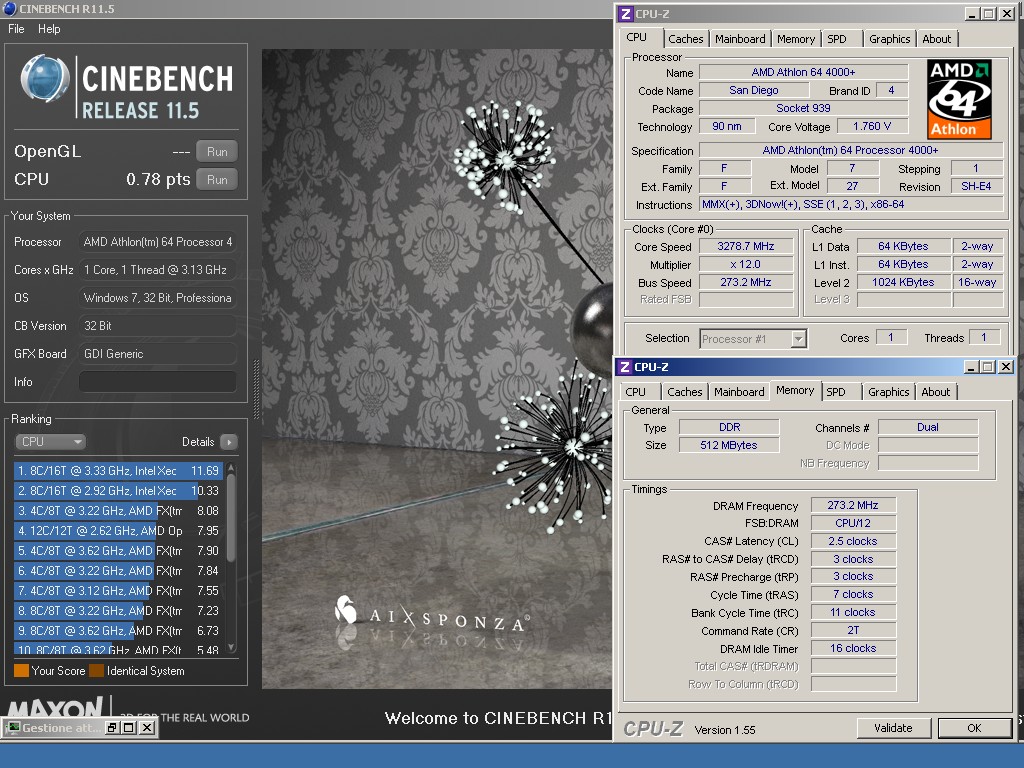Viewport: 1024px width, 768px height.
Task: Switch to CPU tab in lower CPU-Z window
Action: (x=635, y=392)
